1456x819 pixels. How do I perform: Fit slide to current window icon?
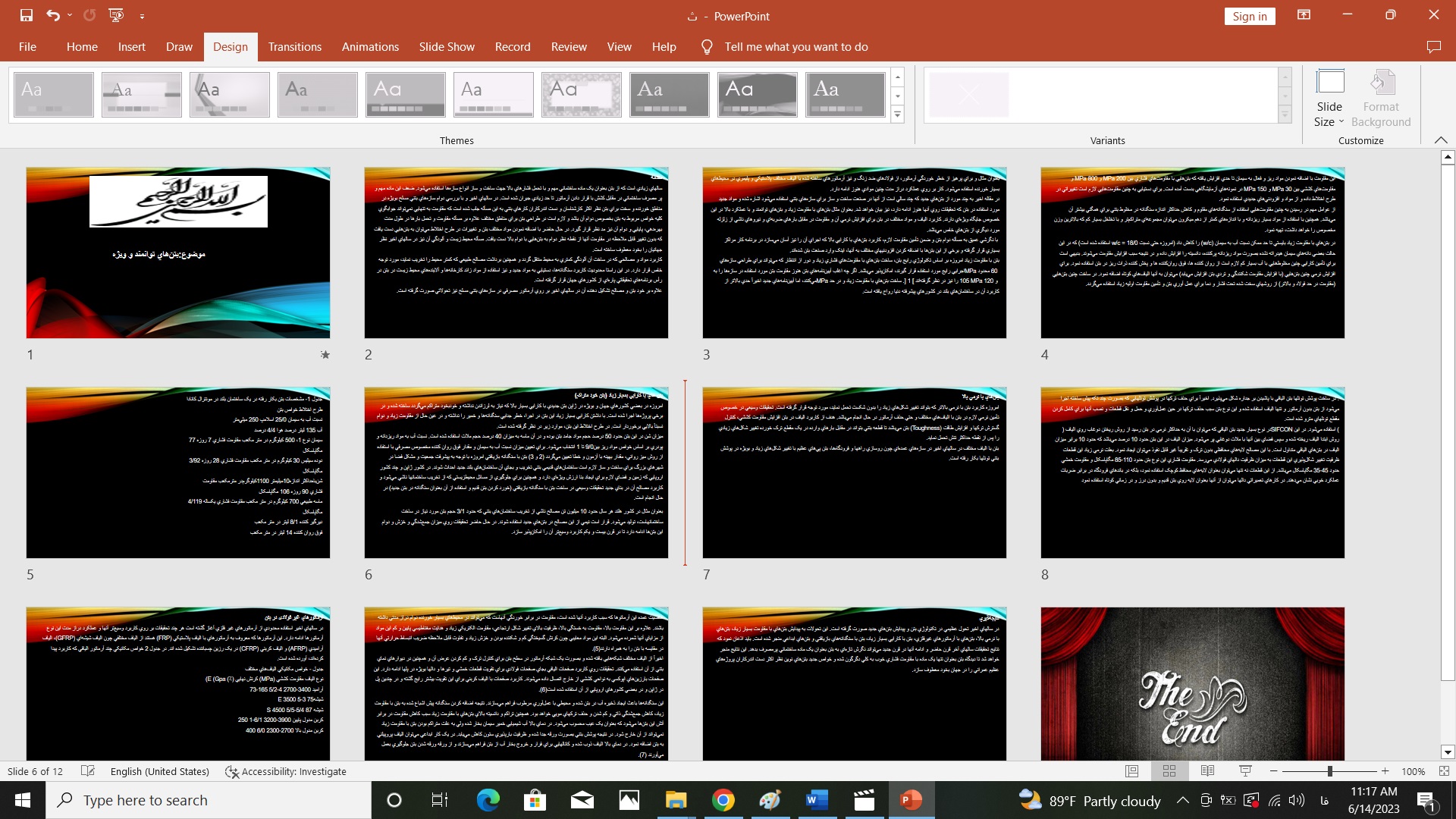[x=1444, y=771]
